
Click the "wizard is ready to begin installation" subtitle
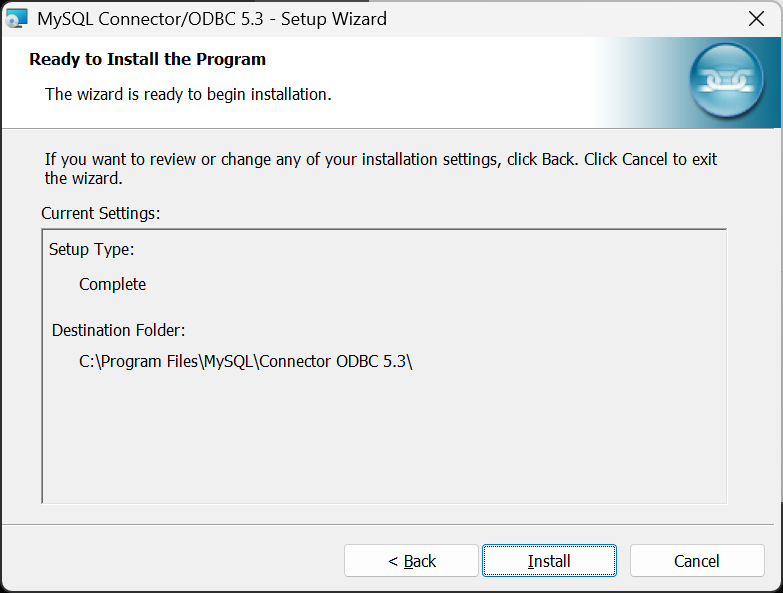click(x=188, y=94)
